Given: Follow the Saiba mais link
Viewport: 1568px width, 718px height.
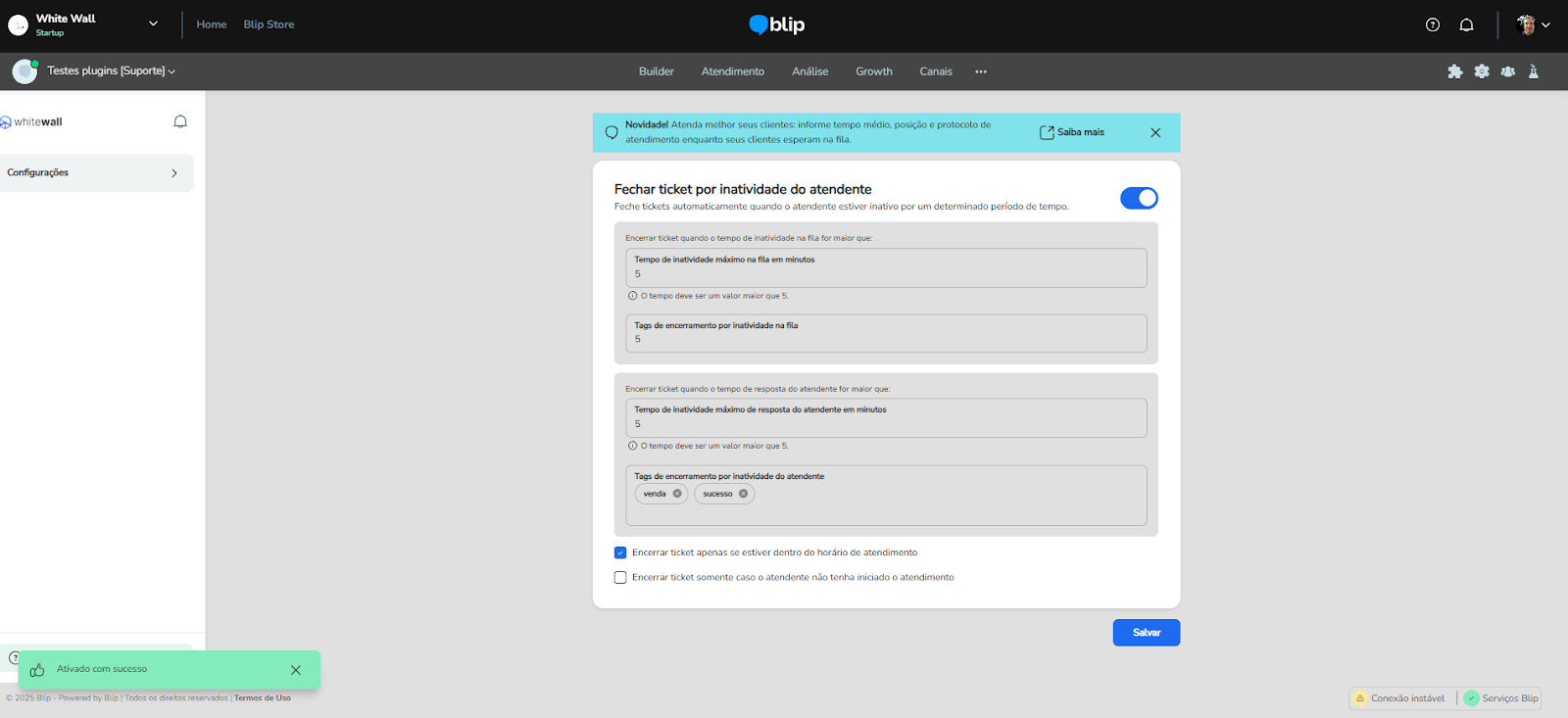Looking at the screenshot, I should point(1072,132).
